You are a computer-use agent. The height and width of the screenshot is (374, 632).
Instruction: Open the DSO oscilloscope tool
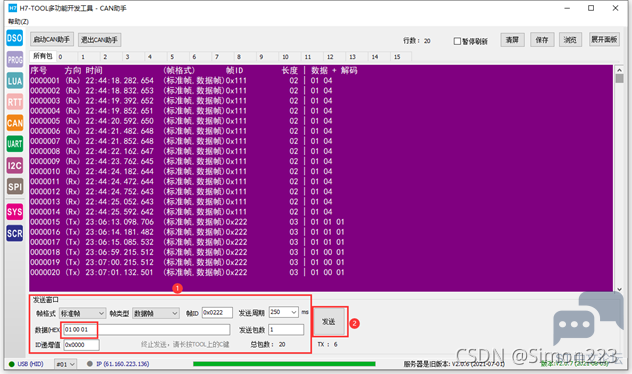pyautogui.click(x=15, y=38)
